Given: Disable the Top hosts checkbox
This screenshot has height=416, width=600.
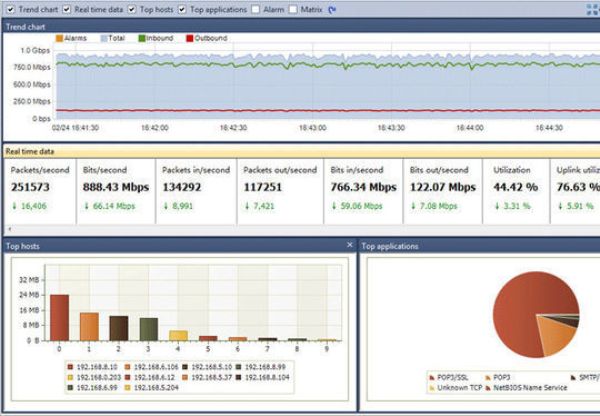Looking at the screenshot, I should 132,9.
